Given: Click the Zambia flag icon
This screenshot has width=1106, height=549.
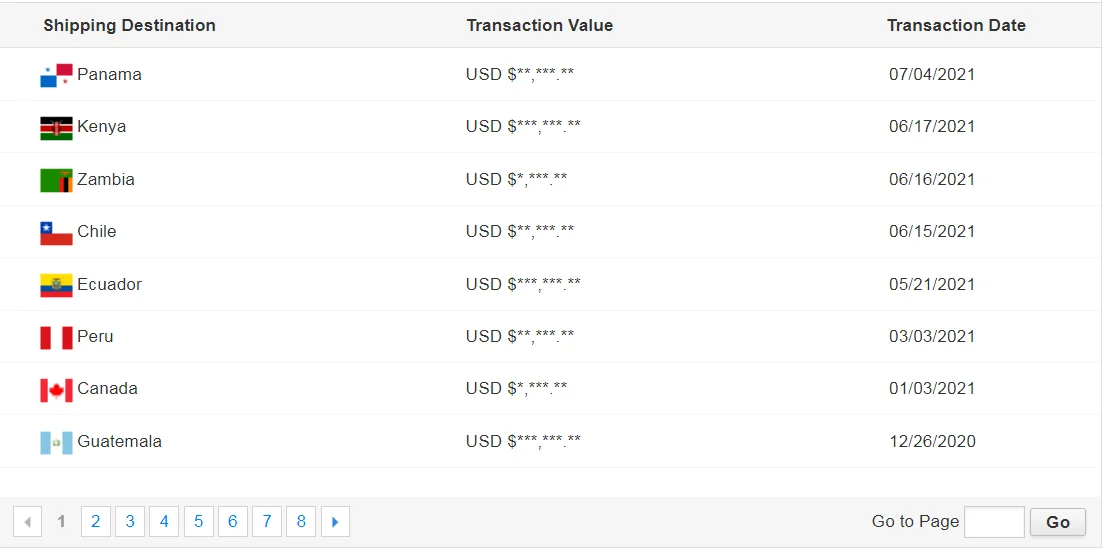Looking at the screenshot, I should (x=56, y=180).
